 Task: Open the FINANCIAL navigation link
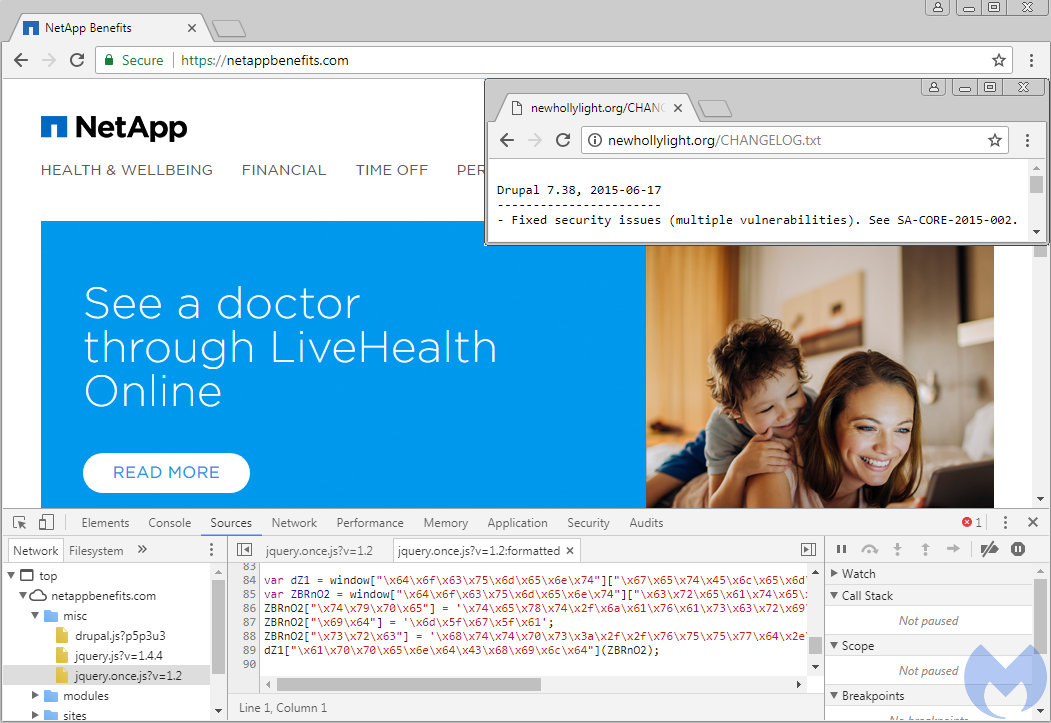click(x=284, y=170)
